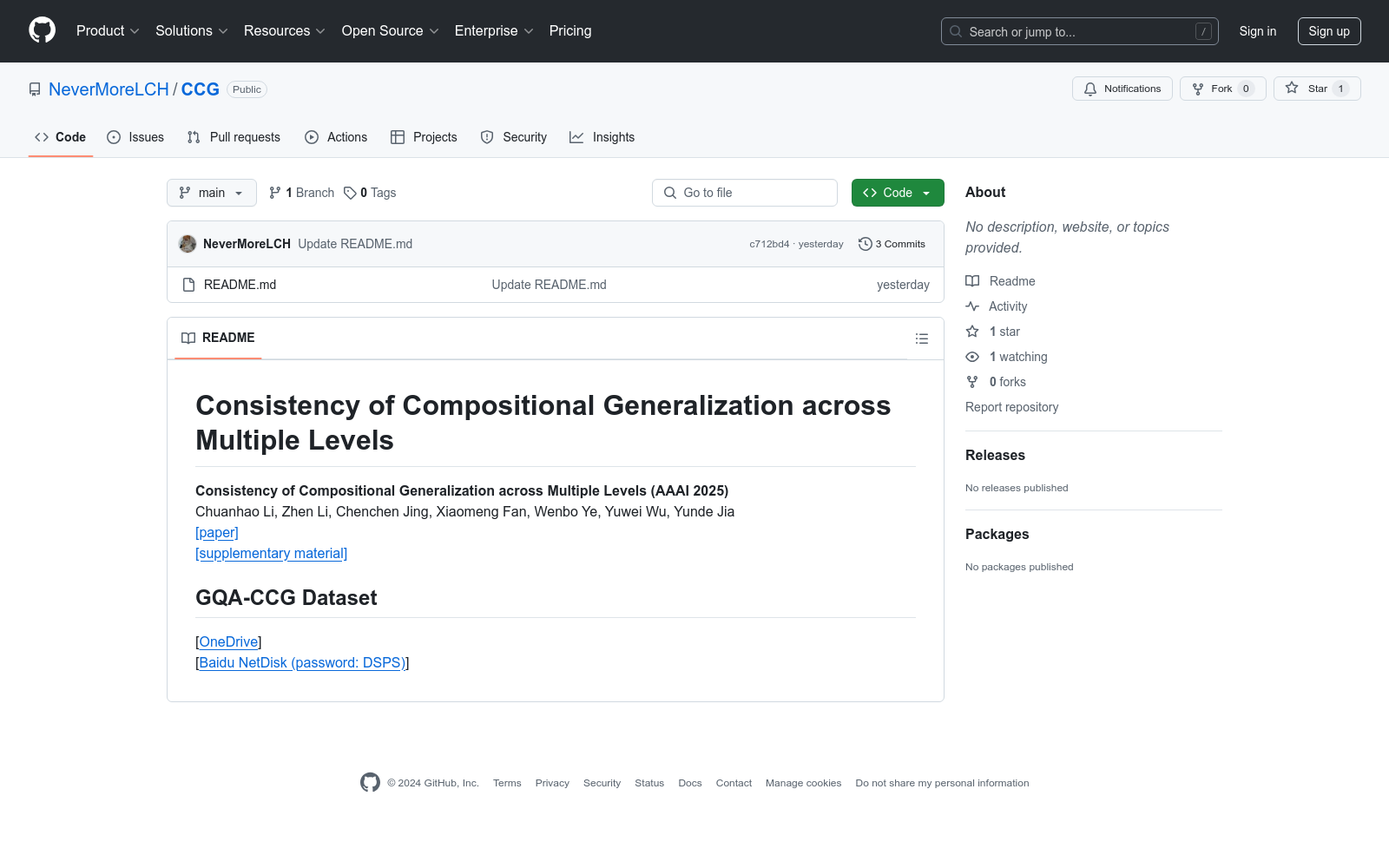This screenshot has height=868, width=1389.
Task: Open the README.md file
Action: (240, 285)
